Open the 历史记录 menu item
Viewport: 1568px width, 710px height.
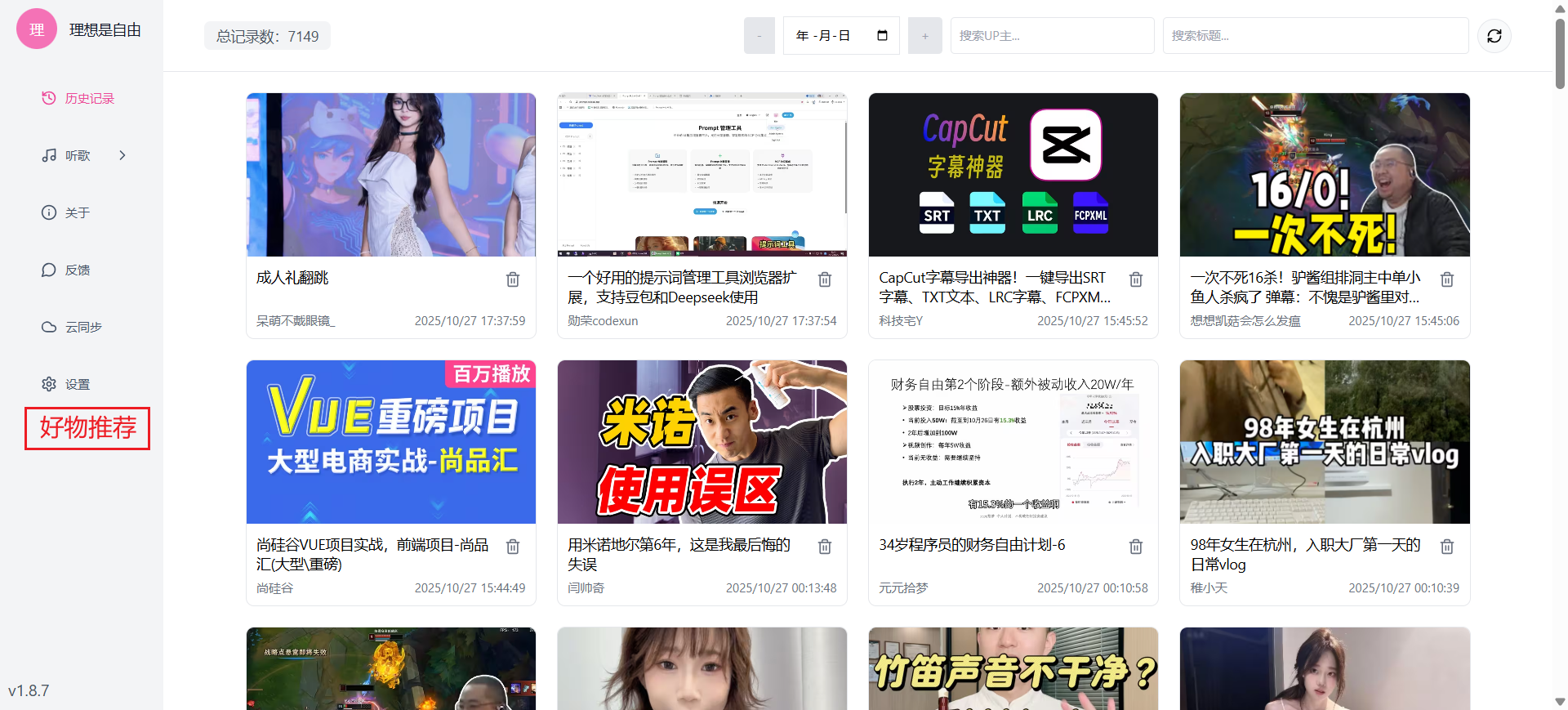89,98
